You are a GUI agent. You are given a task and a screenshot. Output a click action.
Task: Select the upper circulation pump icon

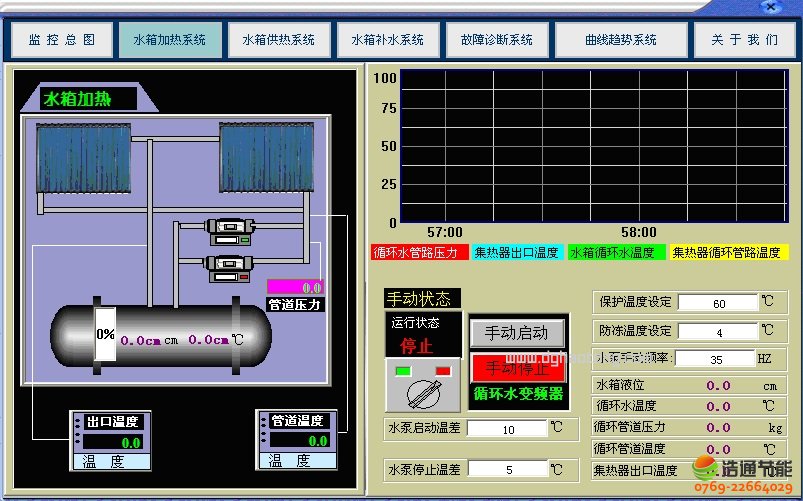pyautogui.click(x=228, y=231)
